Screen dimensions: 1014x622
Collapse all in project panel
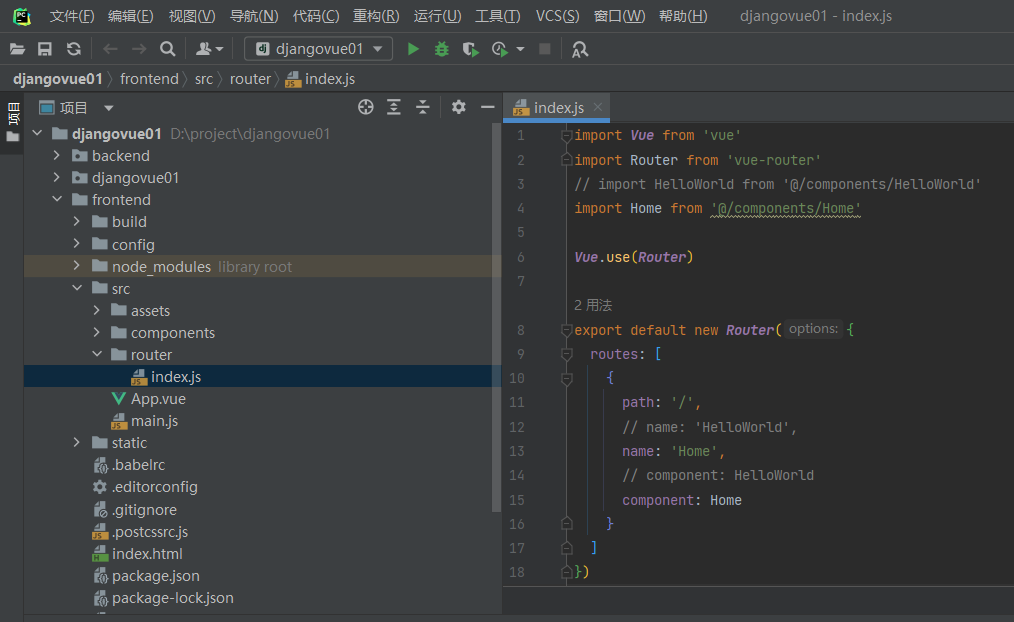click(423, 107)
